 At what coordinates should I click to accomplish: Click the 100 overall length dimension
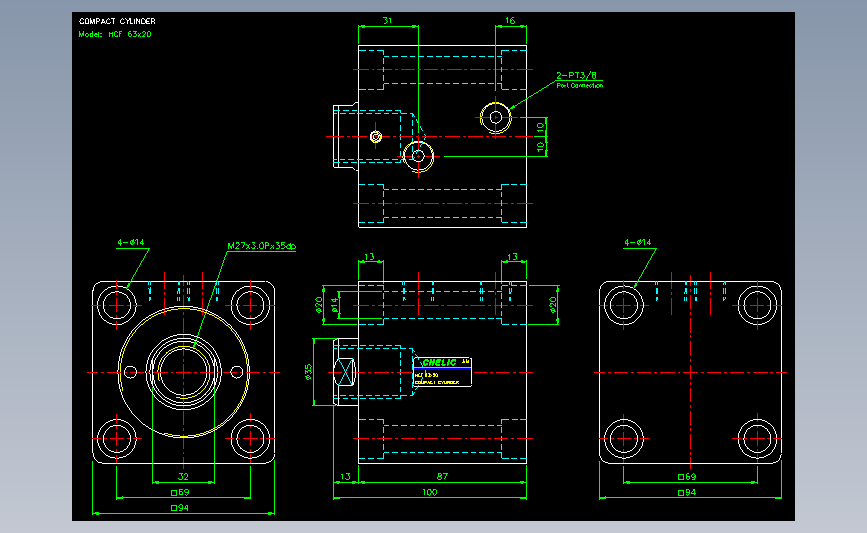tap(430, 492)
